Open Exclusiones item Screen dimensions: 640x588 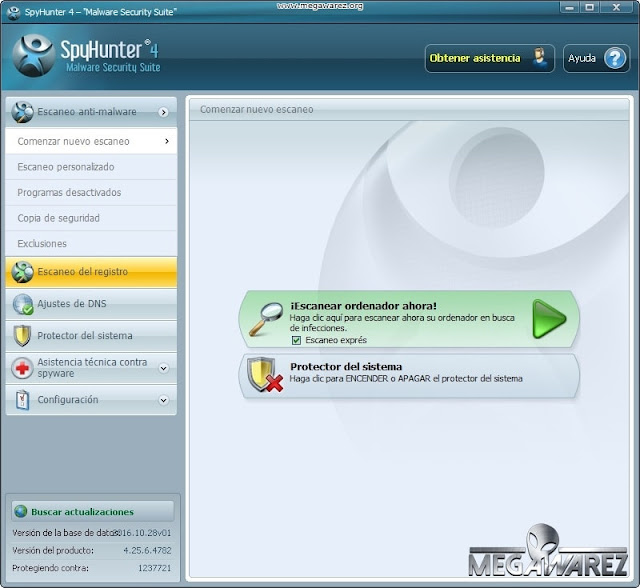coord(91,244)
